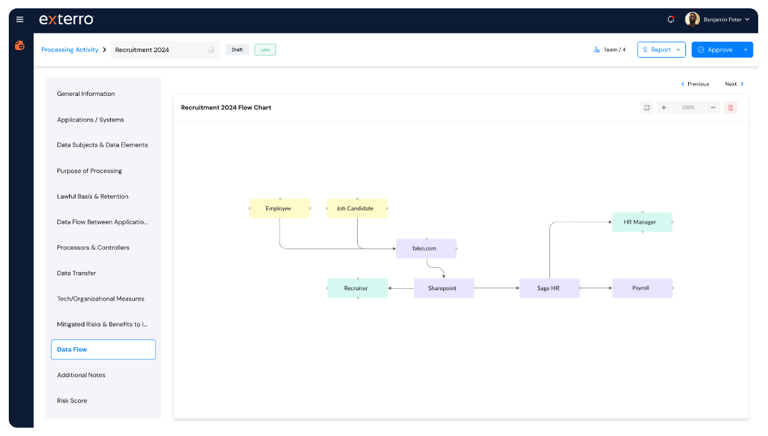Click the red delete flow chart icon
Viewport: 768px width, 436px height.
click(x=730, y=107)
